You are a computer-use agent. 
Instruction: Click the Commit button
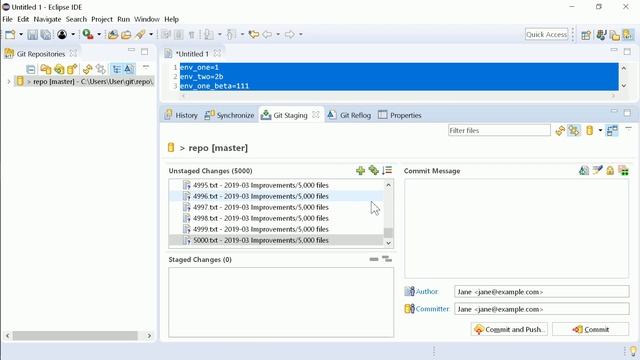tap(591, 329)
